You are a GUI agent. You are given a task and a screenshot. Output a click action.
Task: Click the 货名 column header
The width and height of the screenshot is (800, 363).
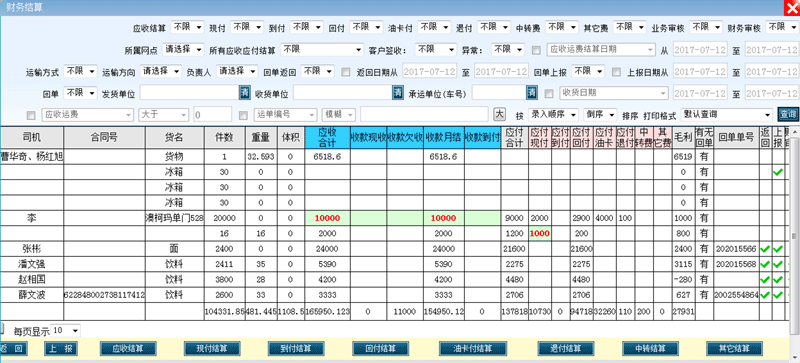click(x=174, y=138)
